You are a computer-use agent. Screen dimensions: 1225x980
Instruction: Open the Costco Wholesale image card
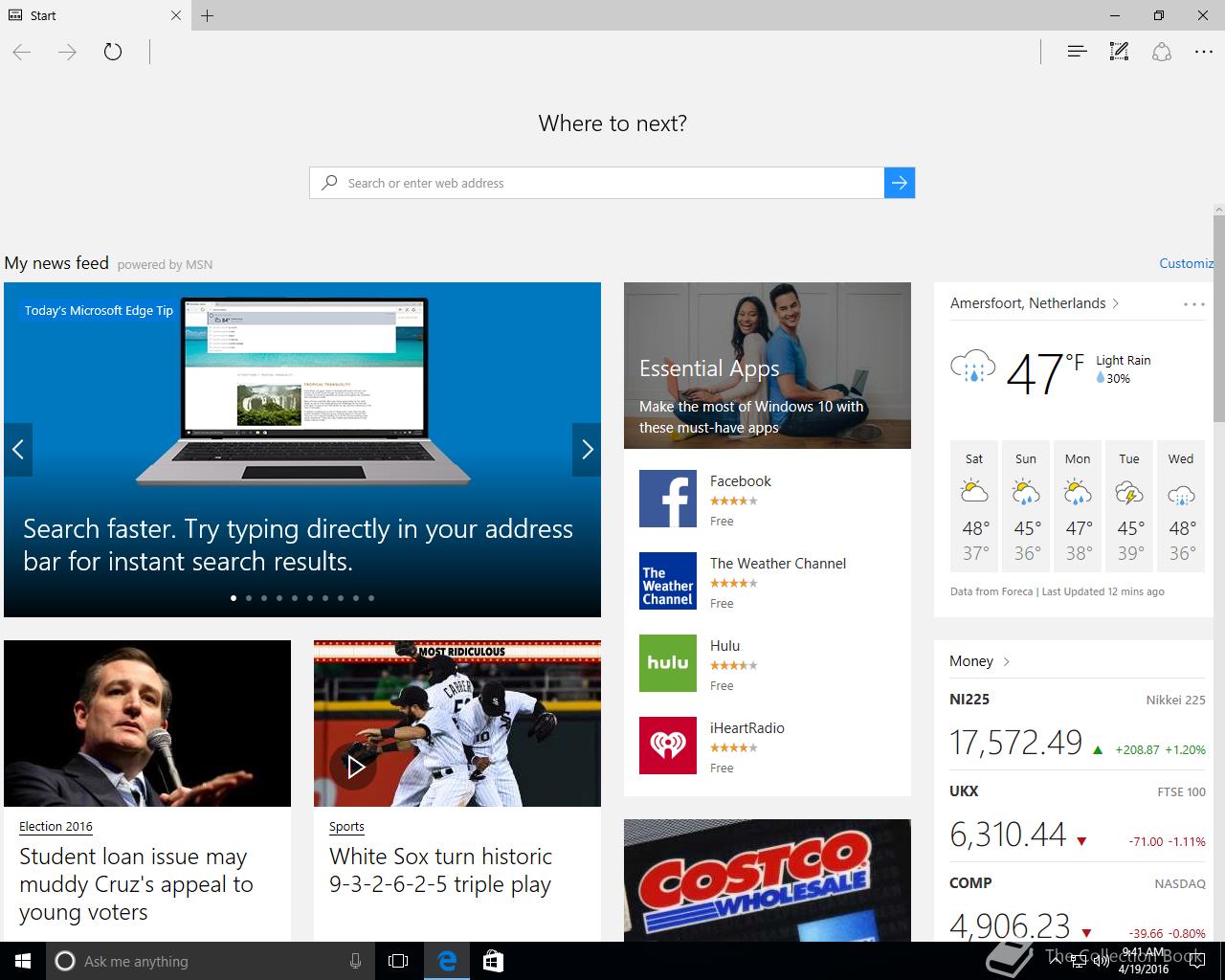[x=768, y=880]
